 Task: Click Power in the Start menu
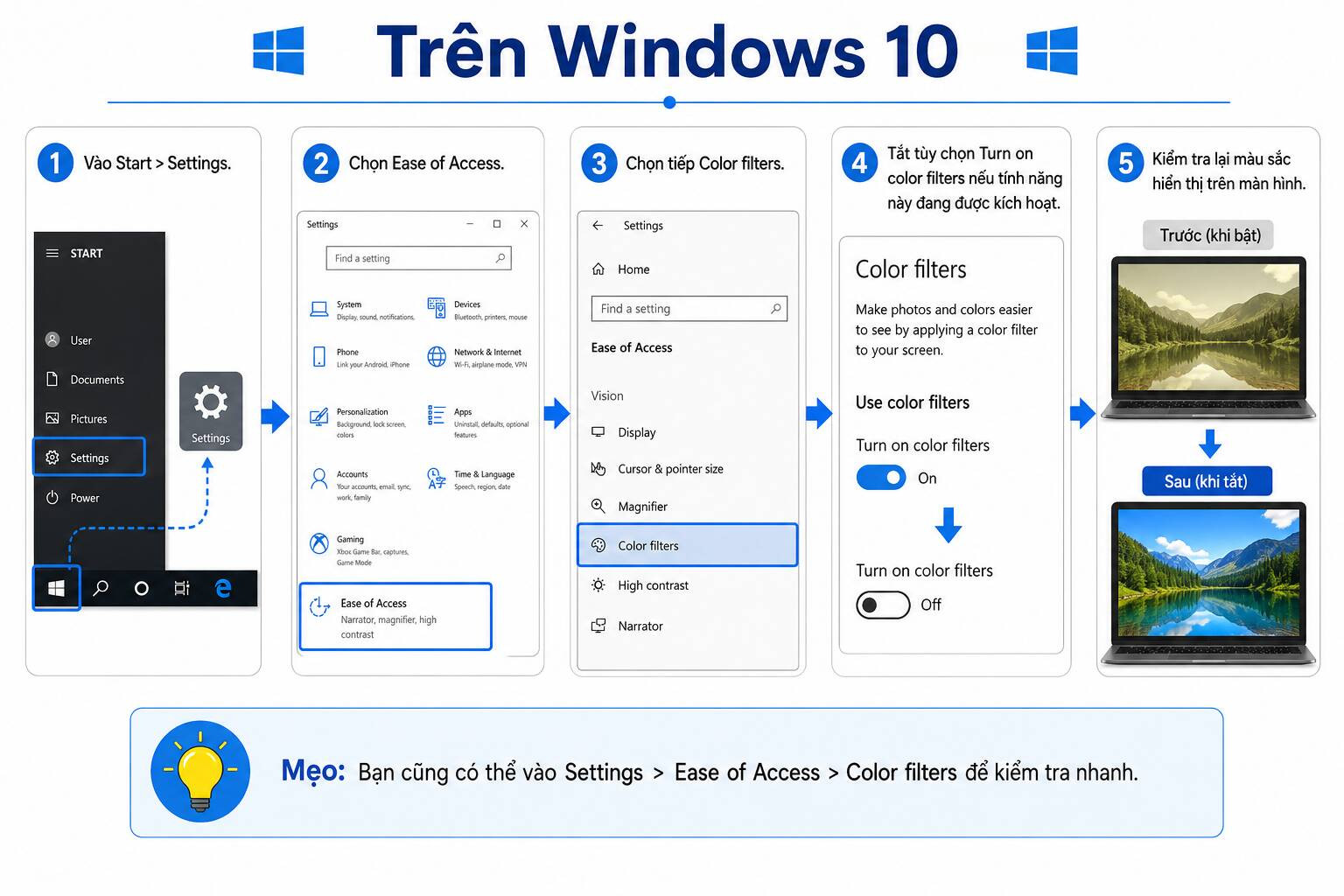pos(73,498)
